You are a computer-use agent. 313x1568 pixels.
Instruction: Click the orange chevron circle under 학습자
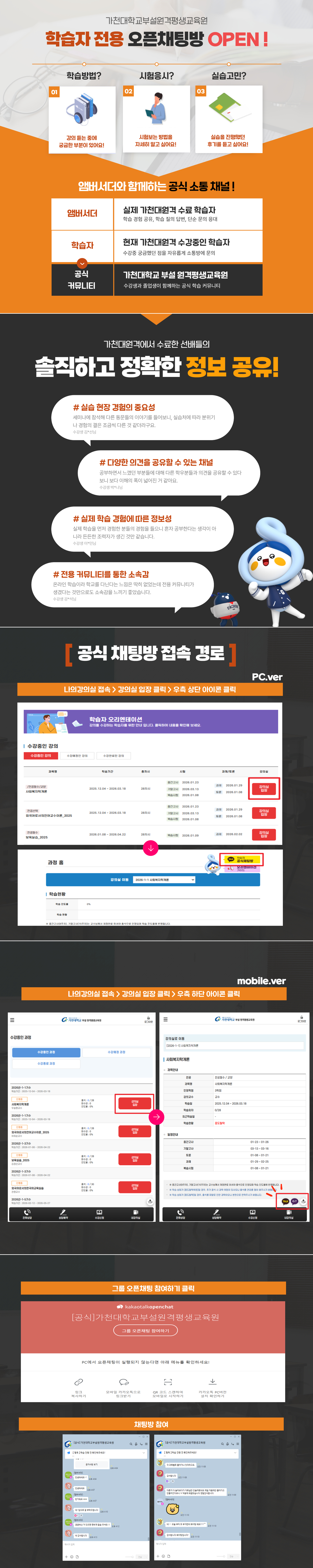tap(82, 264)
